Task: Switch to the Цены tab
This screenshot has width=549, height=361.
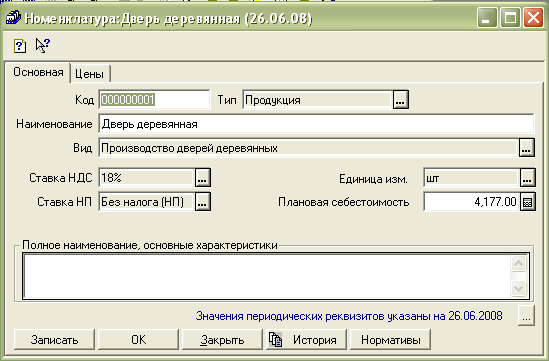Action: pos(90,74)
